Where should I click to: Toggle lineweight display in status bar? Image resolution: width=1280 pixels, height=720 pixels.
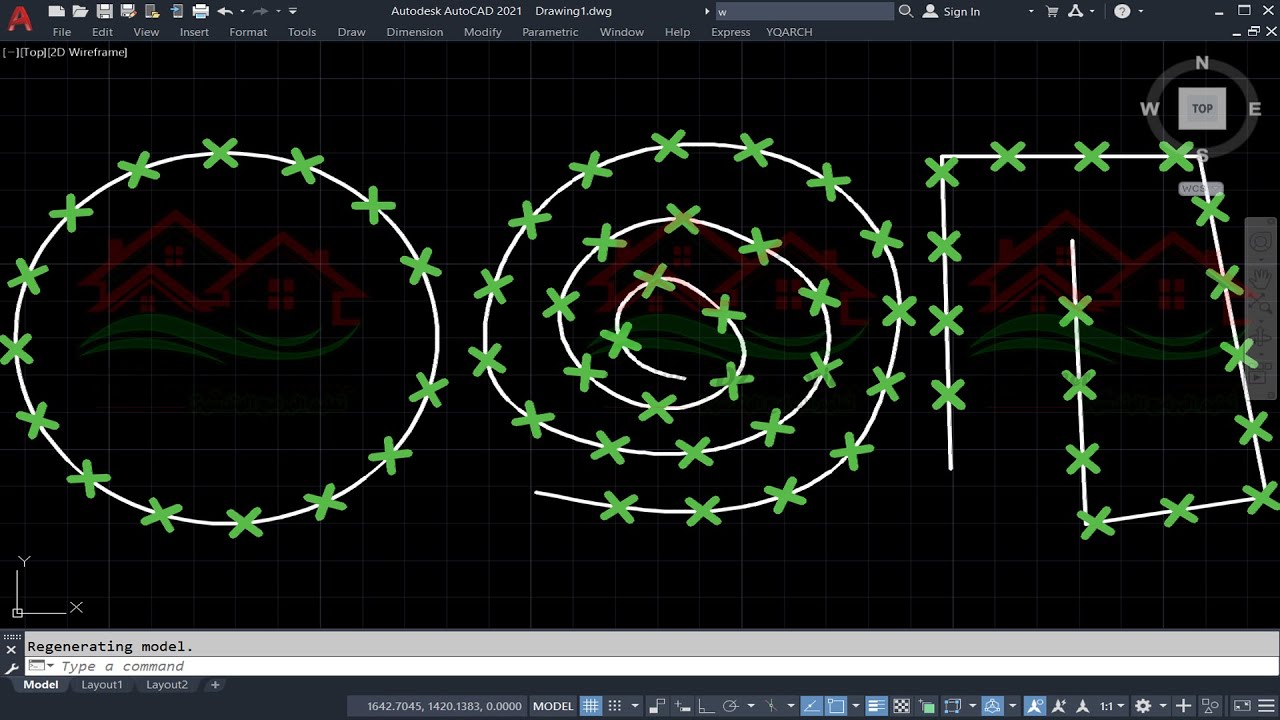point(876,706)
